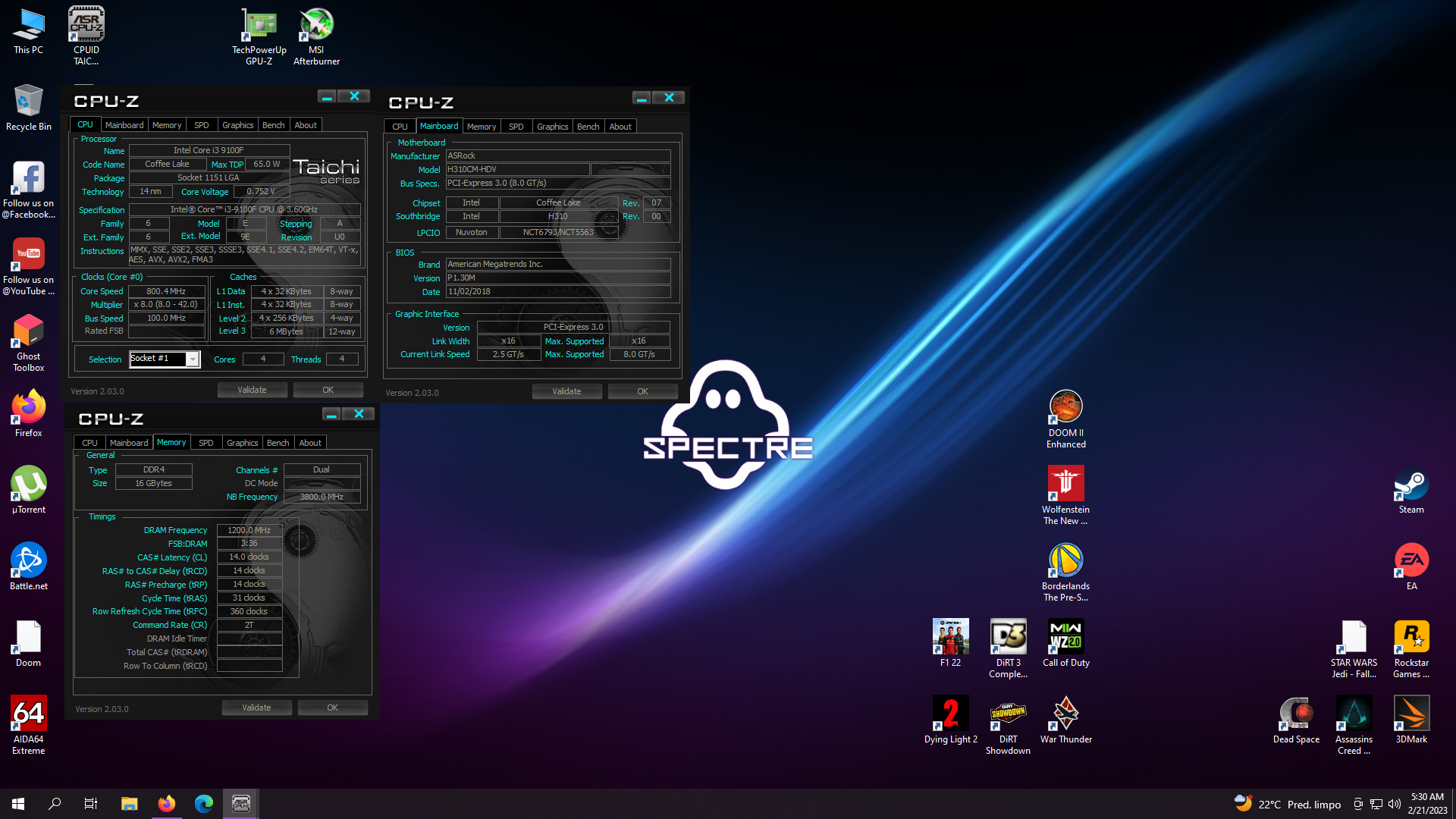Select the Doom file icon
1456x819 pixels.
(x=29, y=643)
